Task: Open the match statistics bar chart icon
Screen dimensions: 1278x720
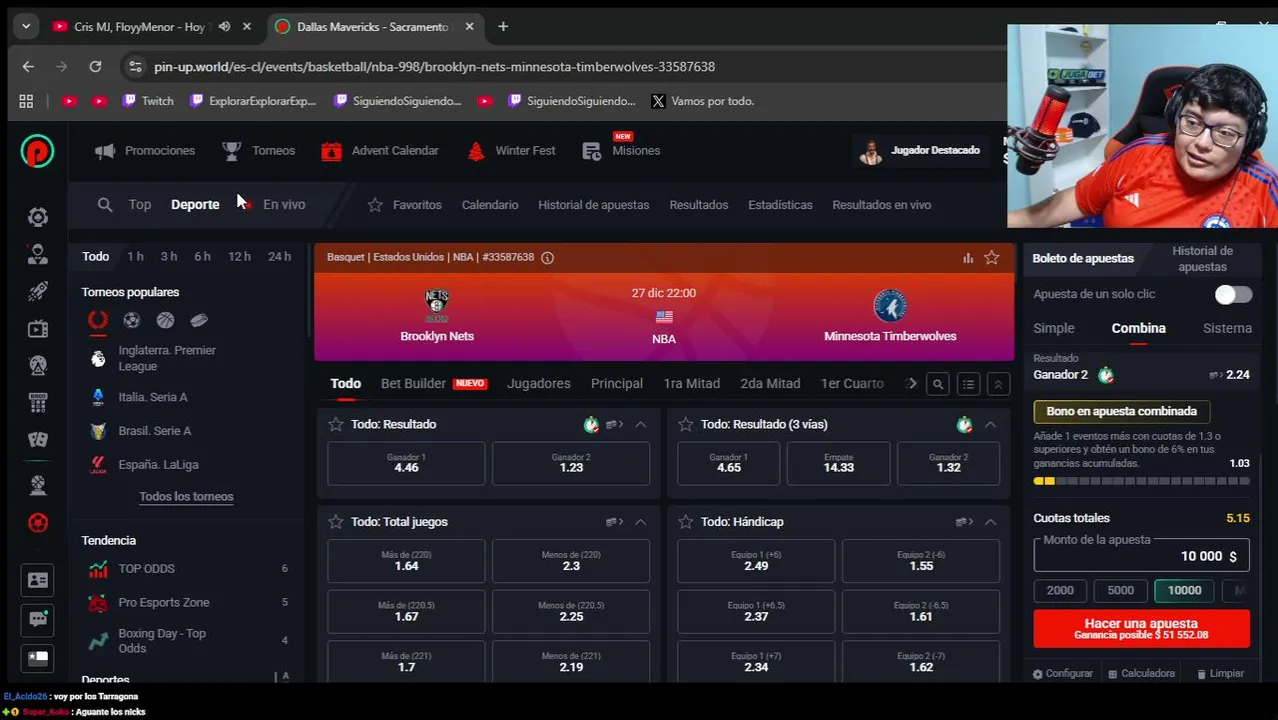Action: 968,258
